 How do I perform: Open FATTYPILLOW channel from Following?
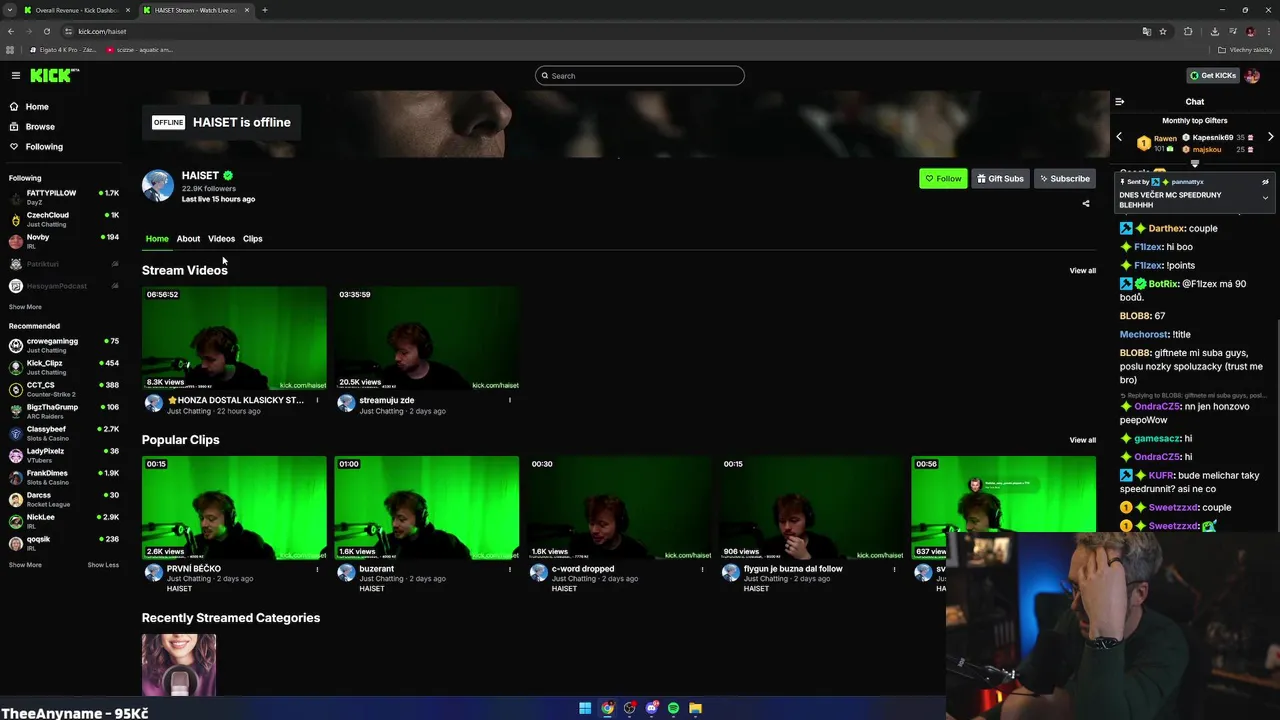click(x=62, y=197)
